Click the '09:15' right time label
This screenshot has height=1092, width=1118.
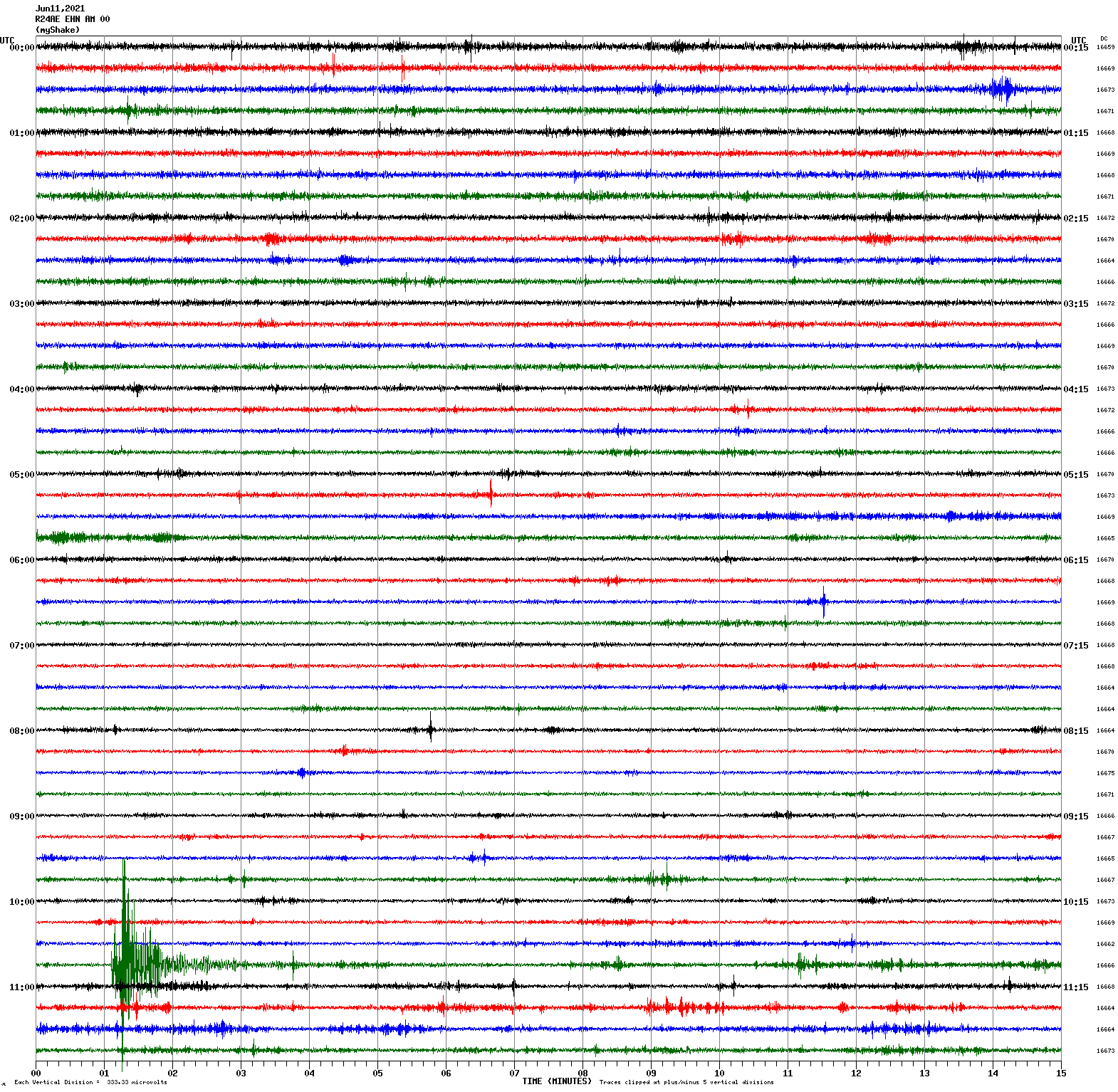click(1076, 817)
